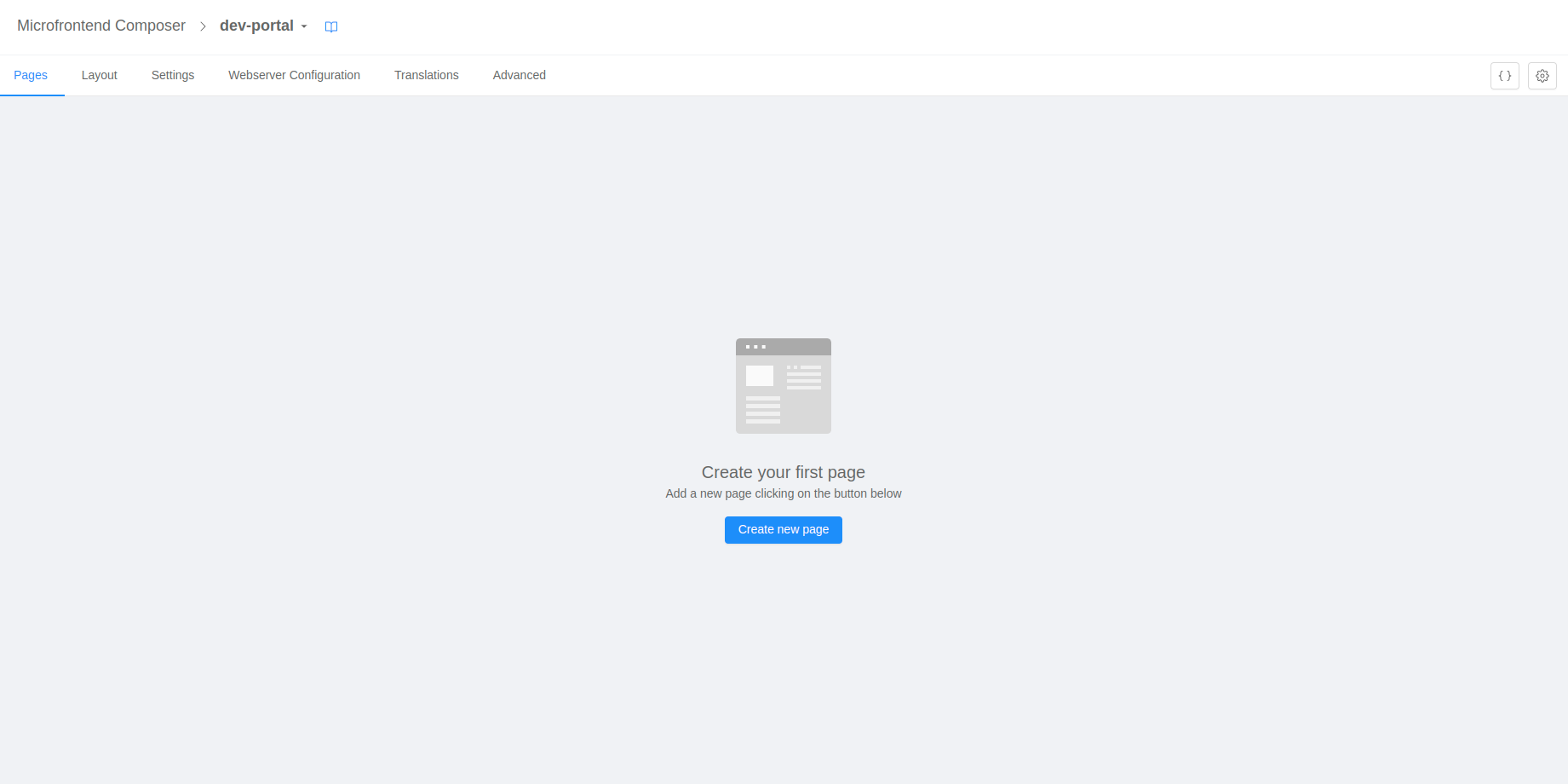Click the curly braces code view icon
1568x784 pixels.
[1504, 76]
